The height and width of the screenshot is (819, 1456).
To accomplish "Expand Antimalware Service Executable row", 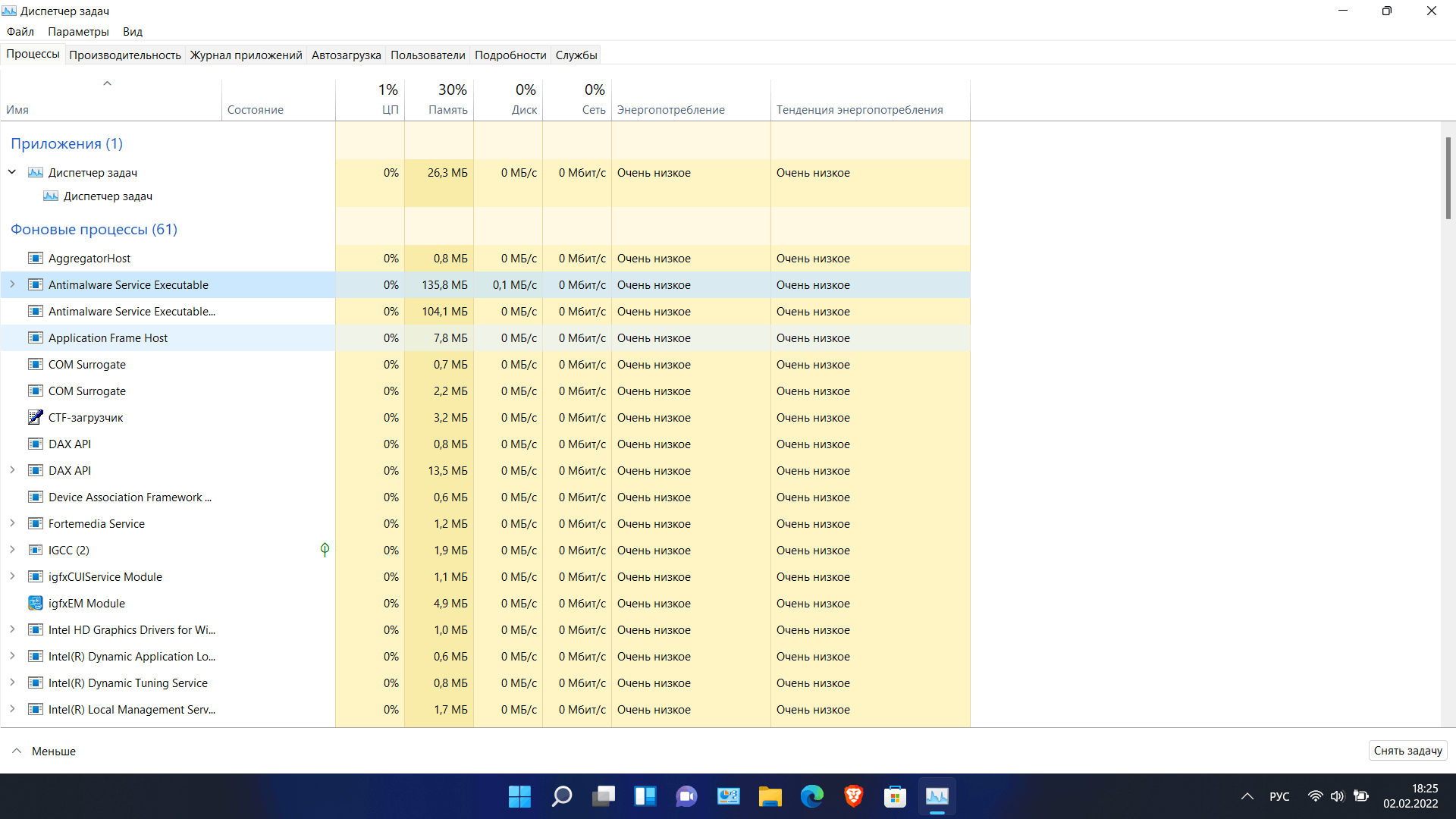I will (x=12, y=284).
